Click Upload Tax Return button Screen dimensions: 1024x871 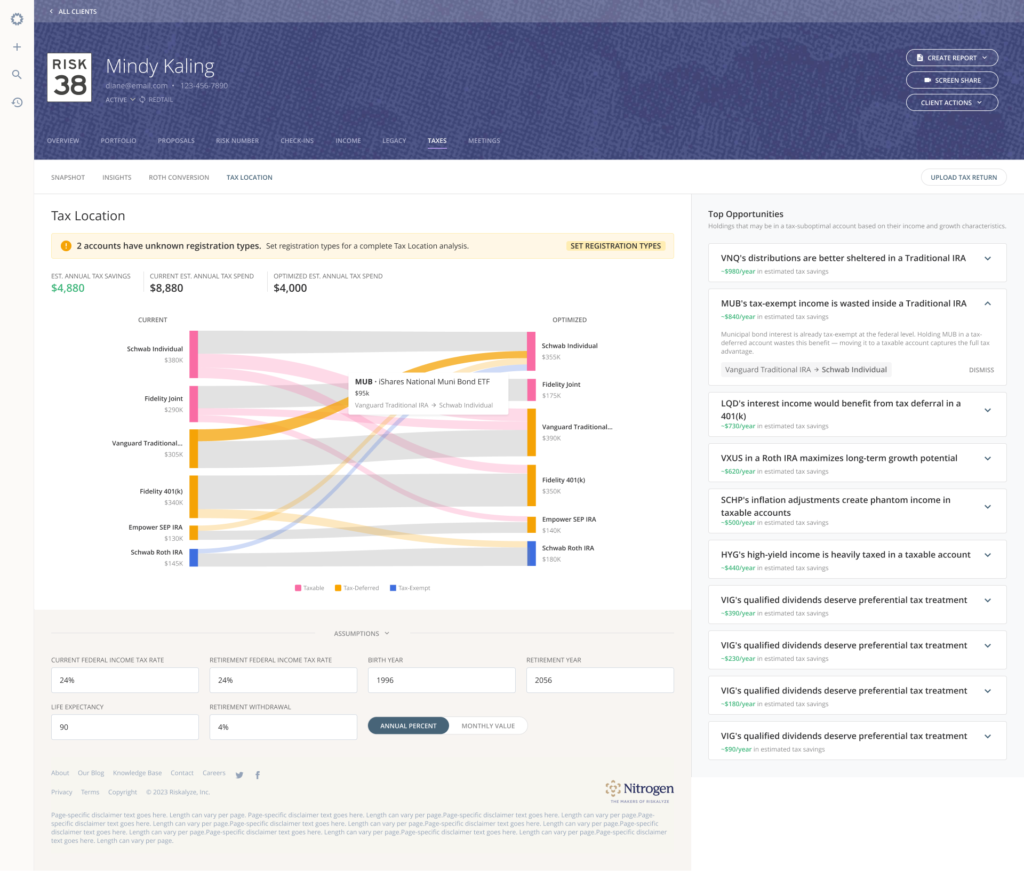[963, 178]
